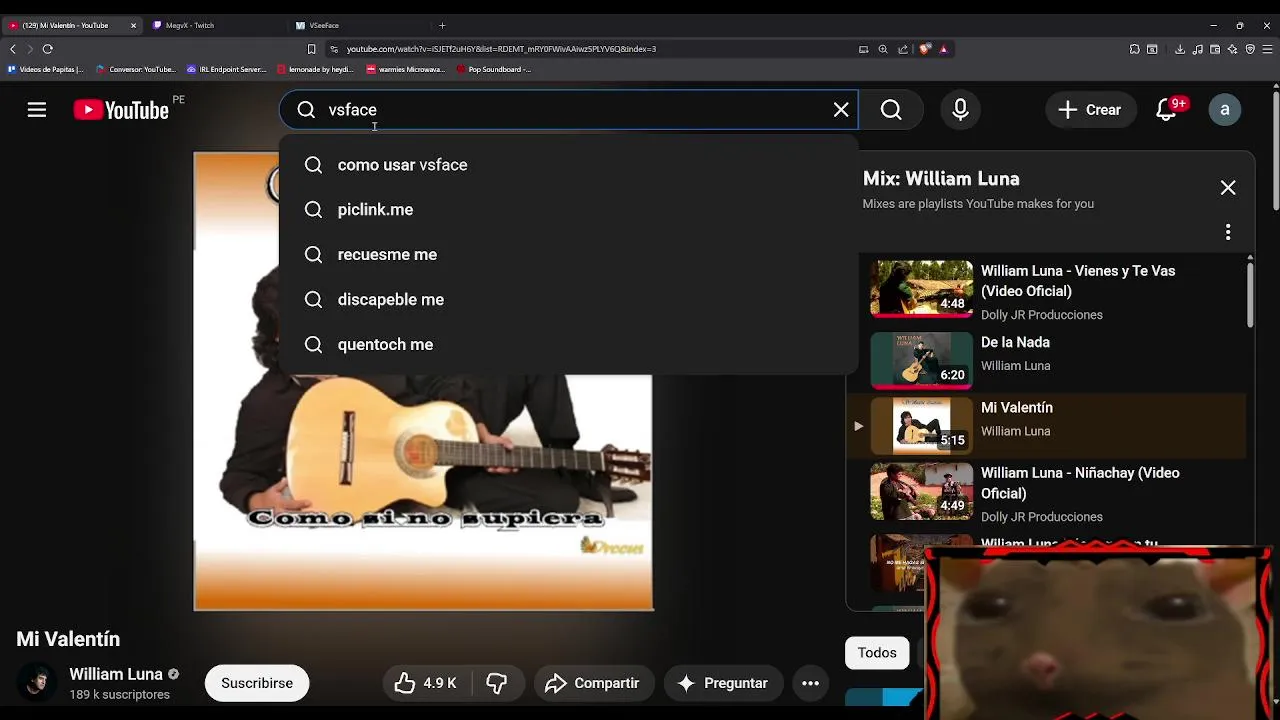
Task: Open browser downloads icon
Action: pyautogui.click(x=1180, y=49)
